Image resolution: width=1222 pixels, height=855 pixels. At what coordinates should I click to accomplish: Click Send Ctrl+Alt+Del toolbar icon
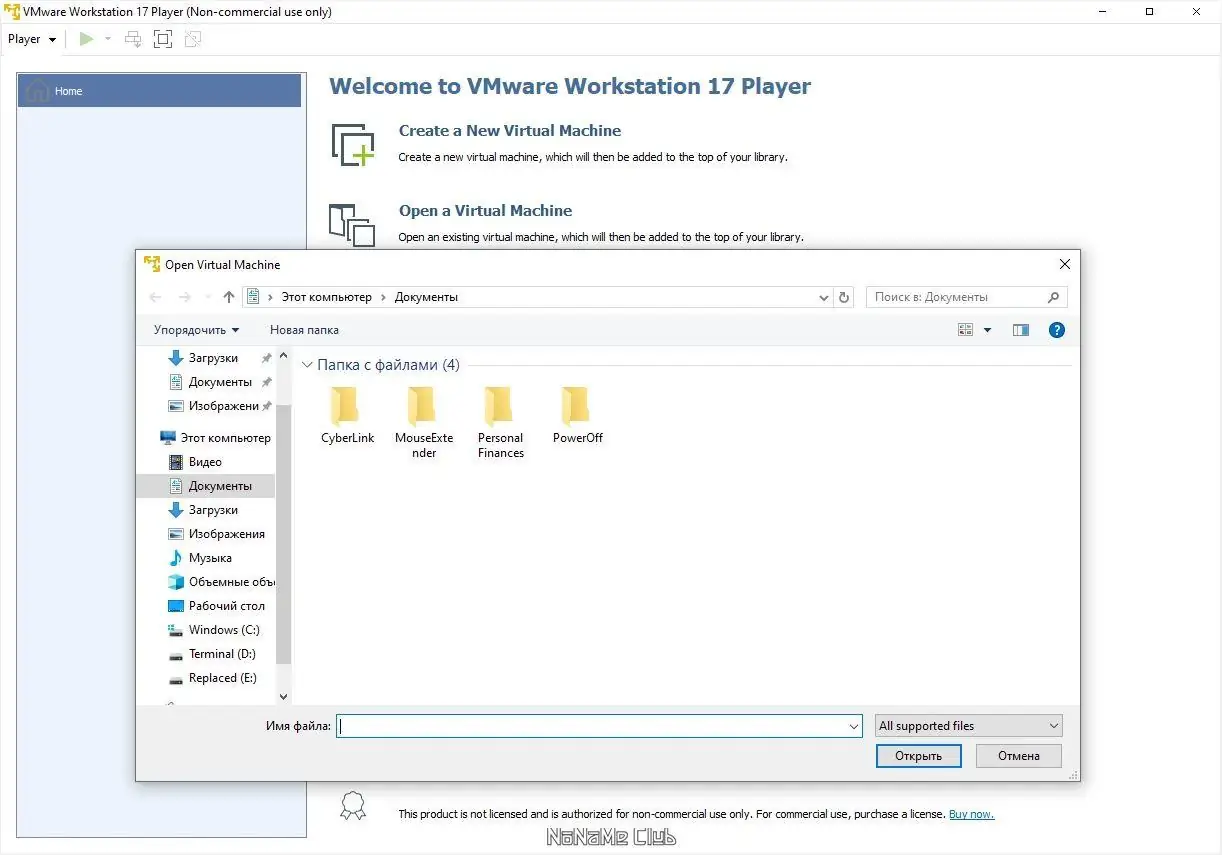pyautogui.click(x=132, y=39)
